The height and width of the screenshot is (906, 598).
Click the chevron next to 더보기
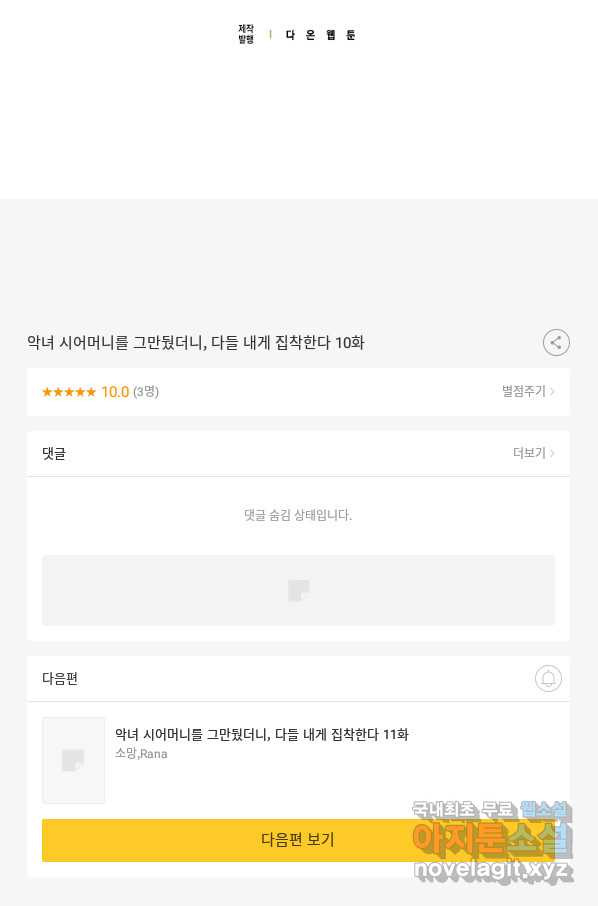coord(552,453)
